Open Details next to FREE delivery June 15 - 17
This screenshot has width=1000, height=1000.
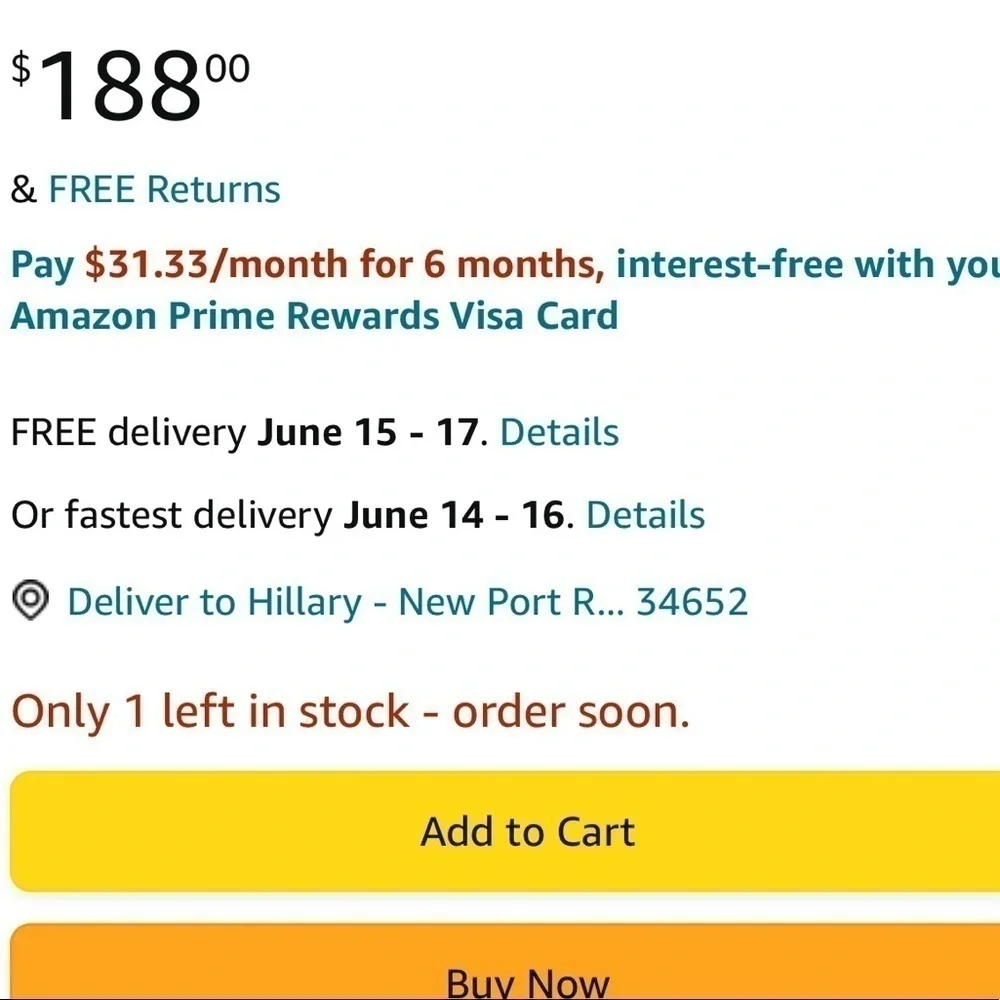coord(559,432)
